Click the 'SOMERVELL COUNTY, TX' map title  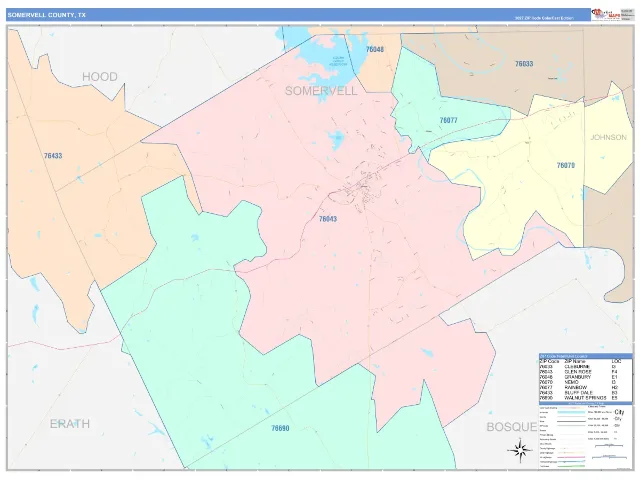pos(47,15)
